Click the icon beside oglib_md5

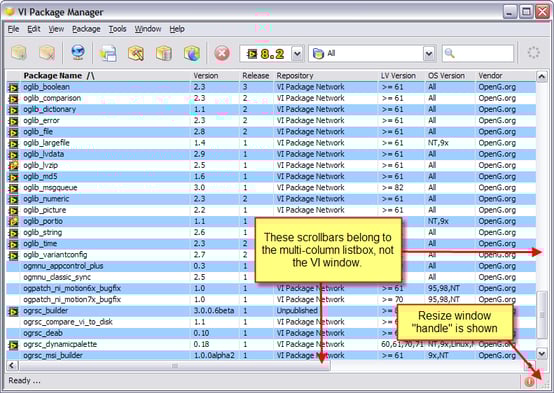point(13,177)
